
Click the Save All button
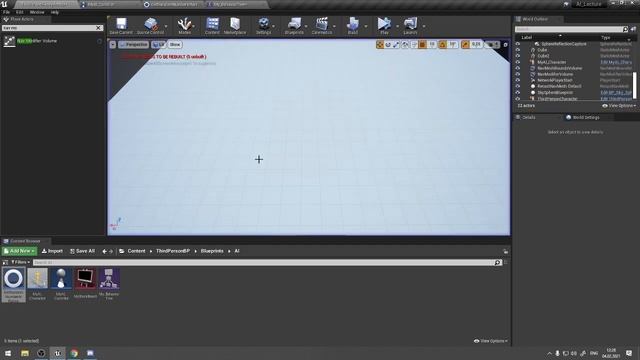[82, 251]
